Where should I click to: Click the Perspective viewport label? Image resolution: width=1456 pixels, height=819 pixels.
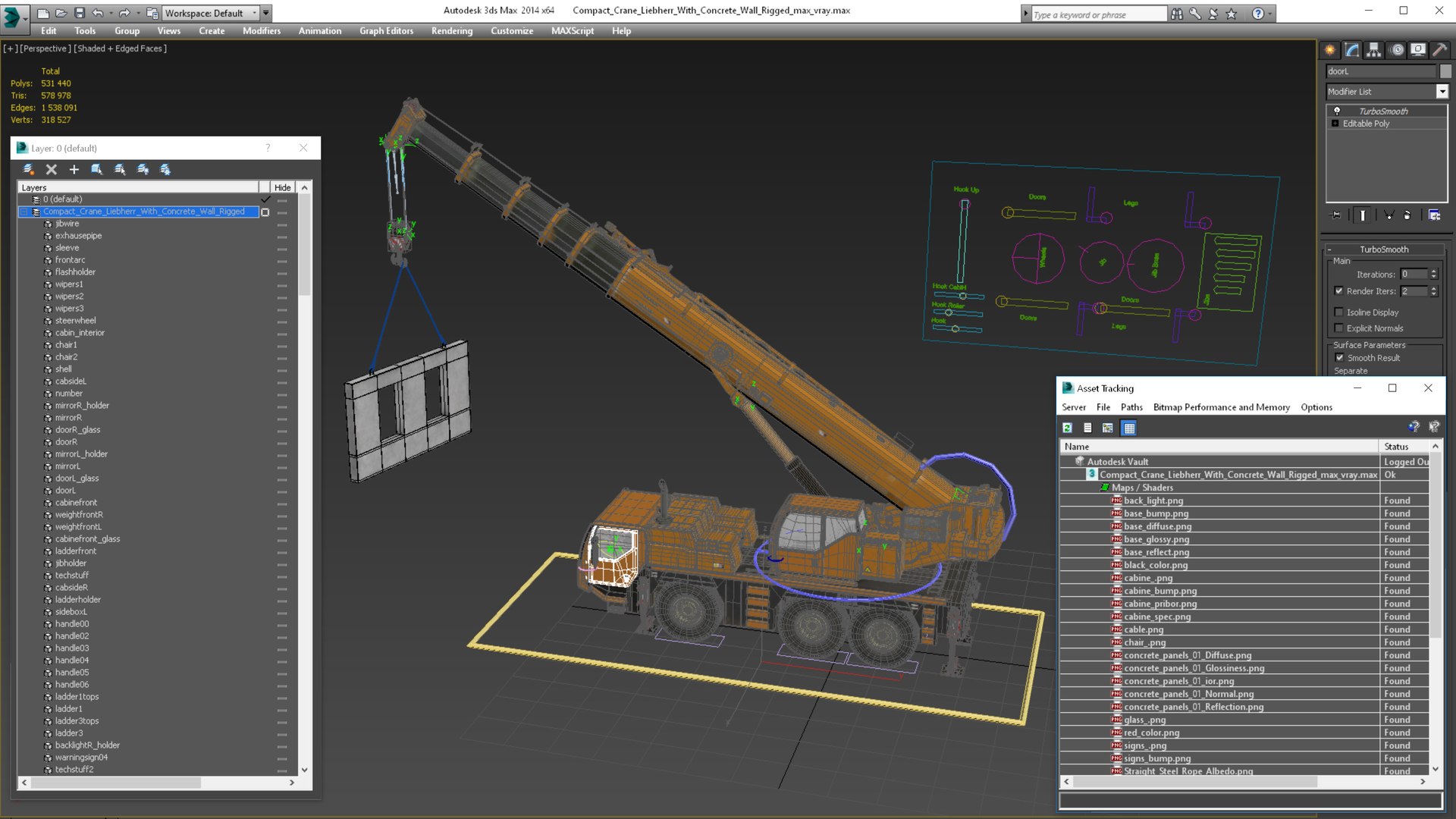(45, 49)
